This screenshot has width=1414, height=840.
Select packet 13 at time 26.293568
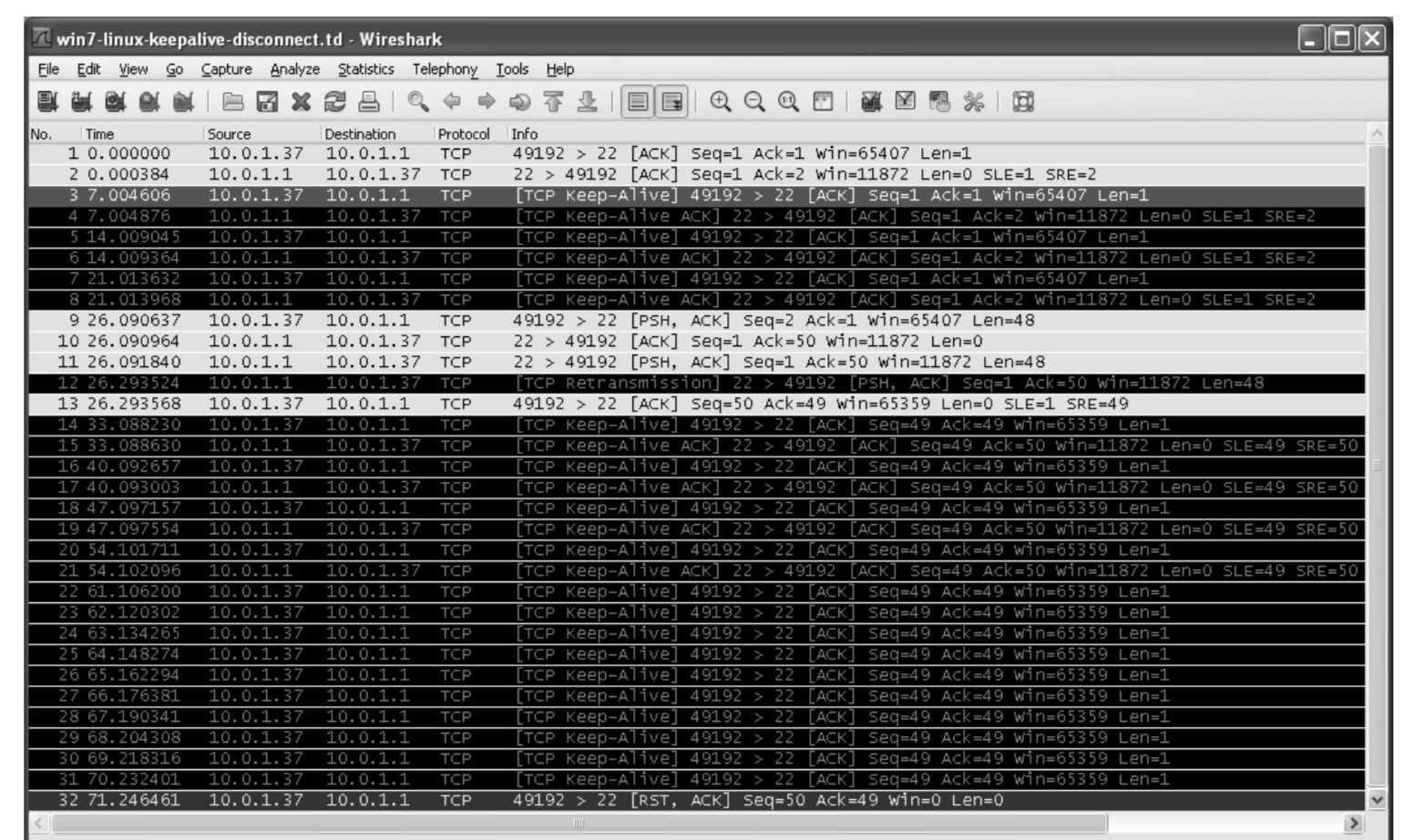pyautogui.click(x=697, y=405)
